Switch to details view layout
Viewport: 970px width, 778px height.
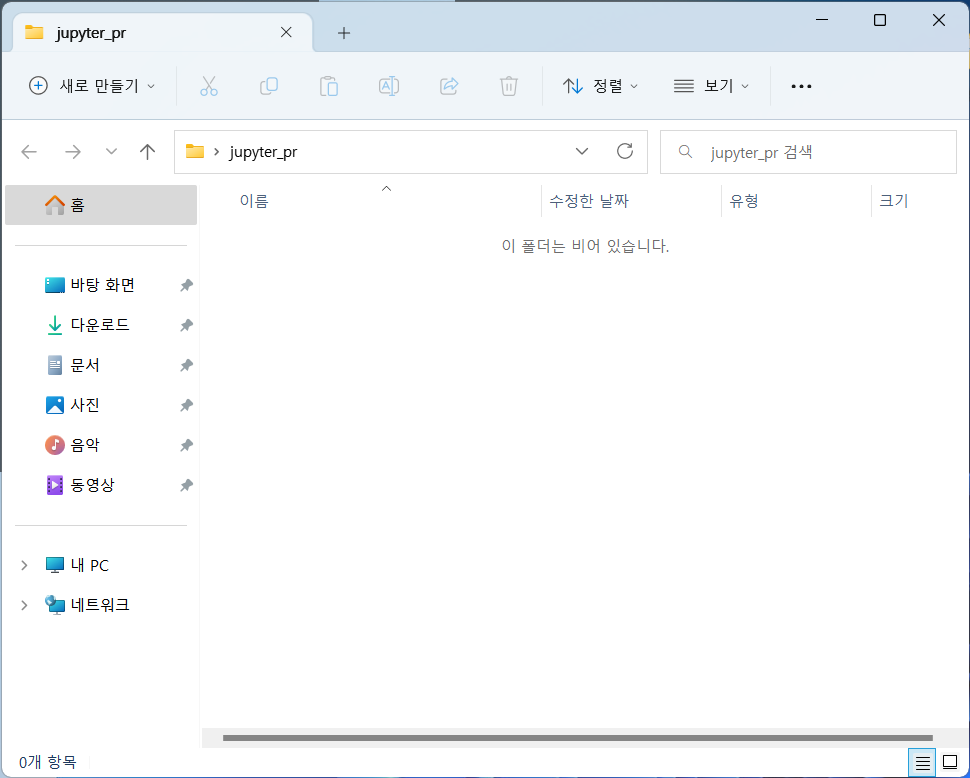921,762
